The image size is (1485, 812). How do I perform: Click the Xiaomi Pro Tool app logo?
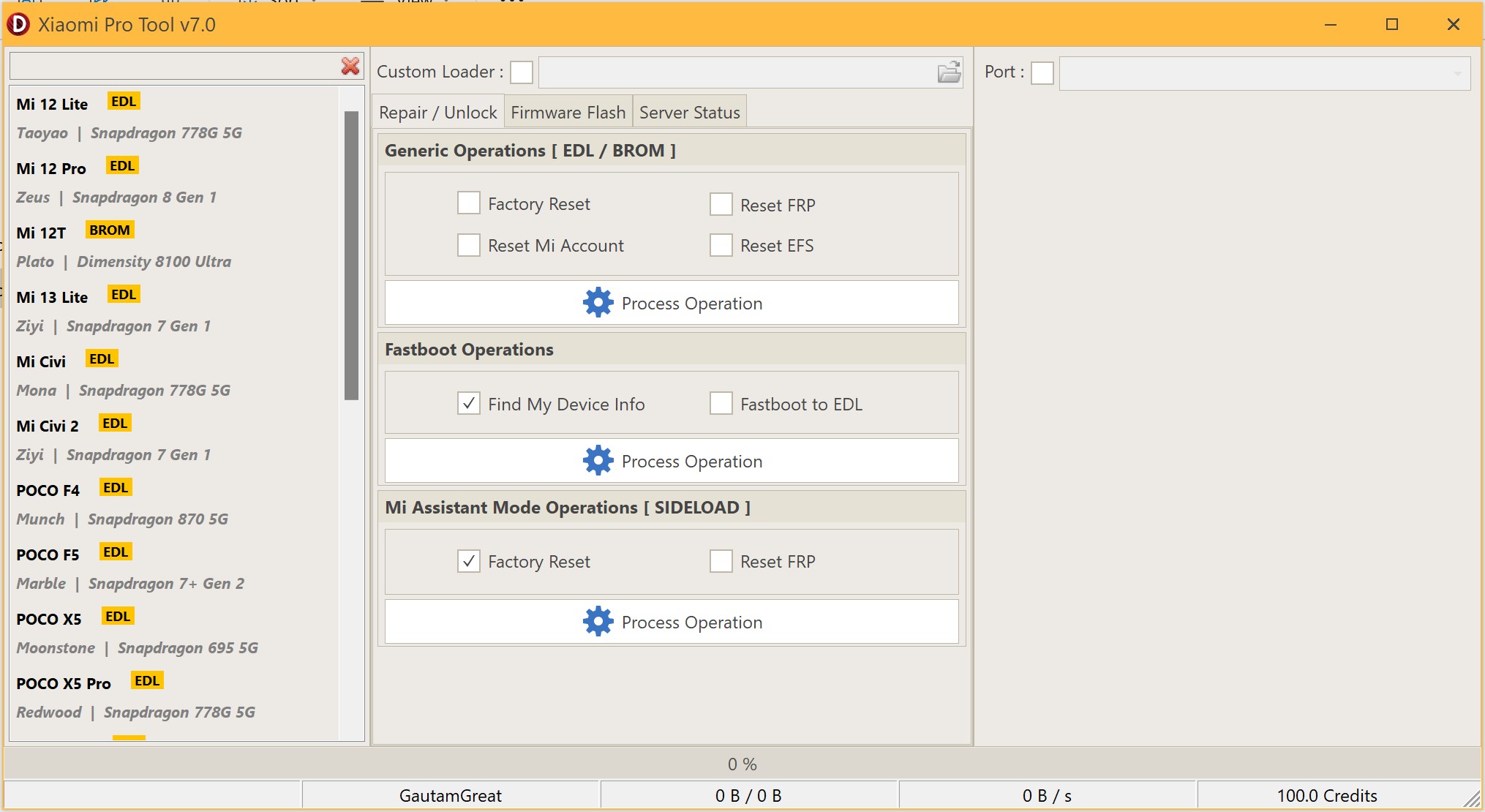pos(18,24)
